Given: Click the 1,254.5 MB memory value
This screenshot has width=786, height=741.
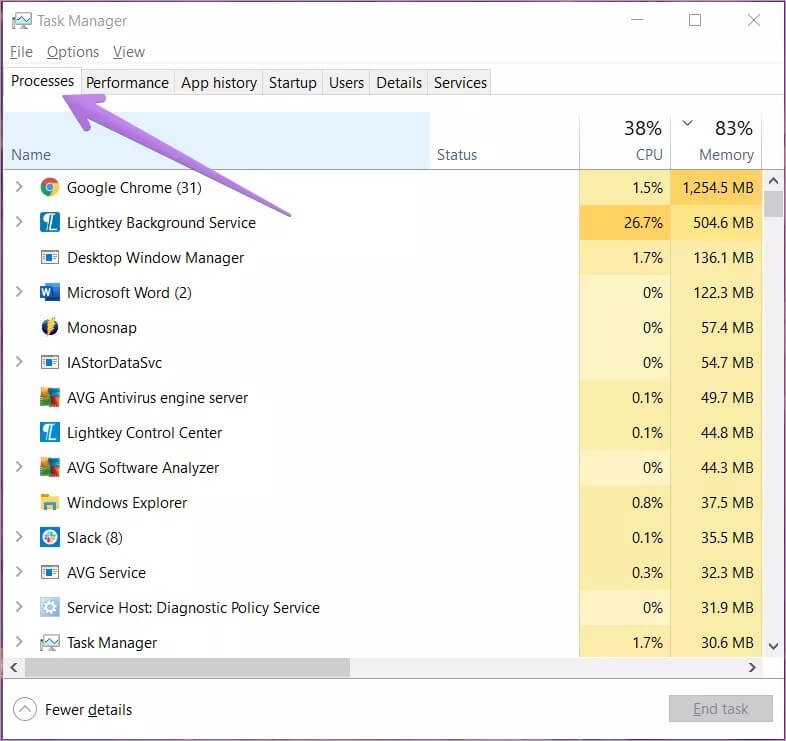Looking at the screenshot, I should click(x=718, y=188).
